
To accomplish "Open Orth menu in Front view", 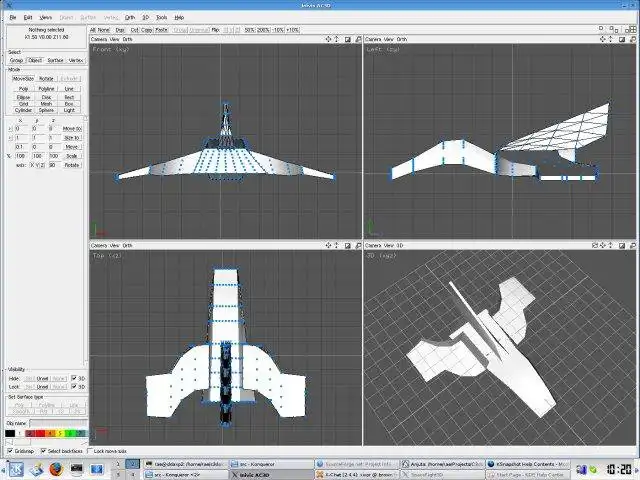I will pos(127,39).
